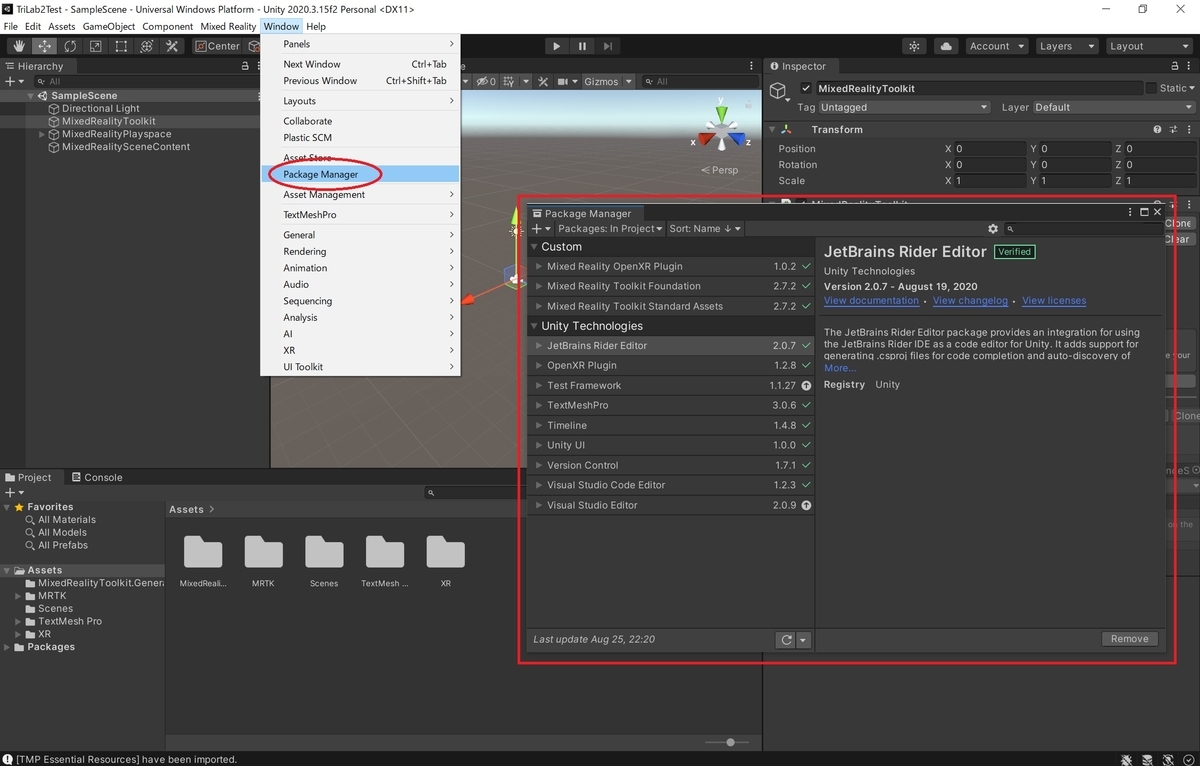Select the combined Transform tool in toolbar
1200x766 pixels.
click(147, 46)
